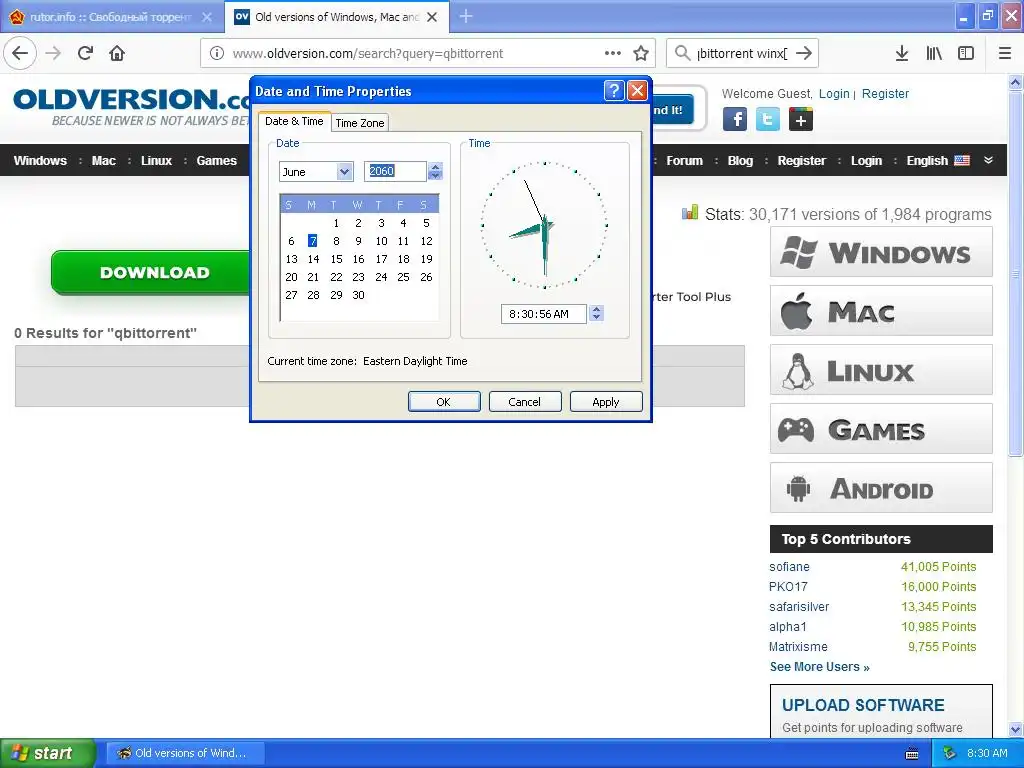
Task: Open Windows in the site menu
Action: (x=40, y=161)
